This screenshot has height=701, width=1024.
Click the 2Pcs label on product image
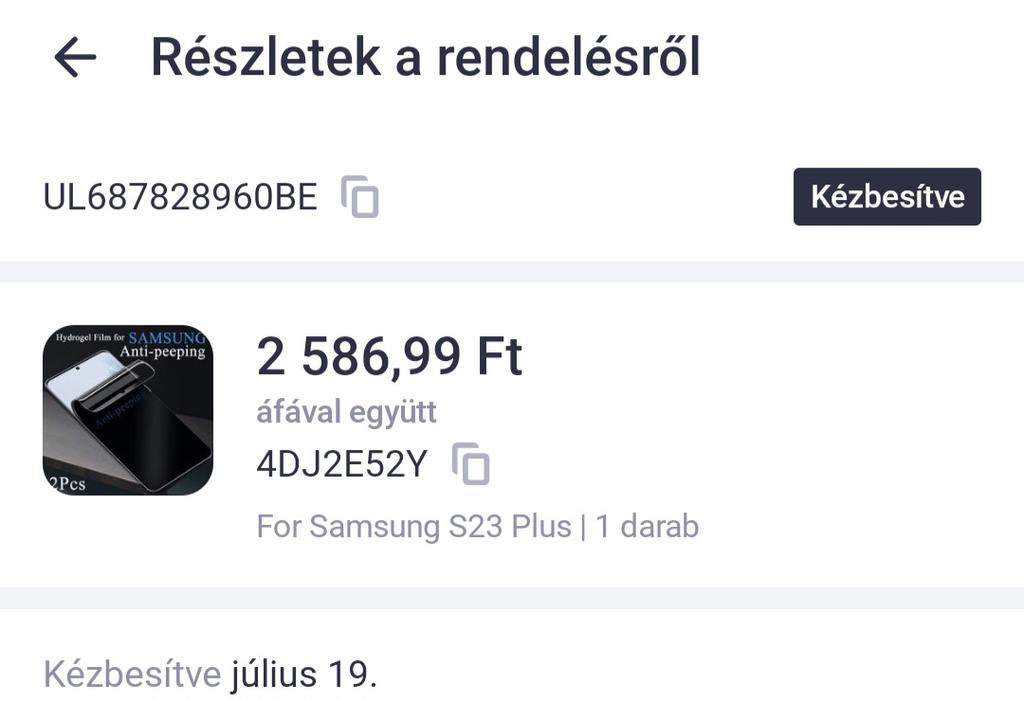67,484
